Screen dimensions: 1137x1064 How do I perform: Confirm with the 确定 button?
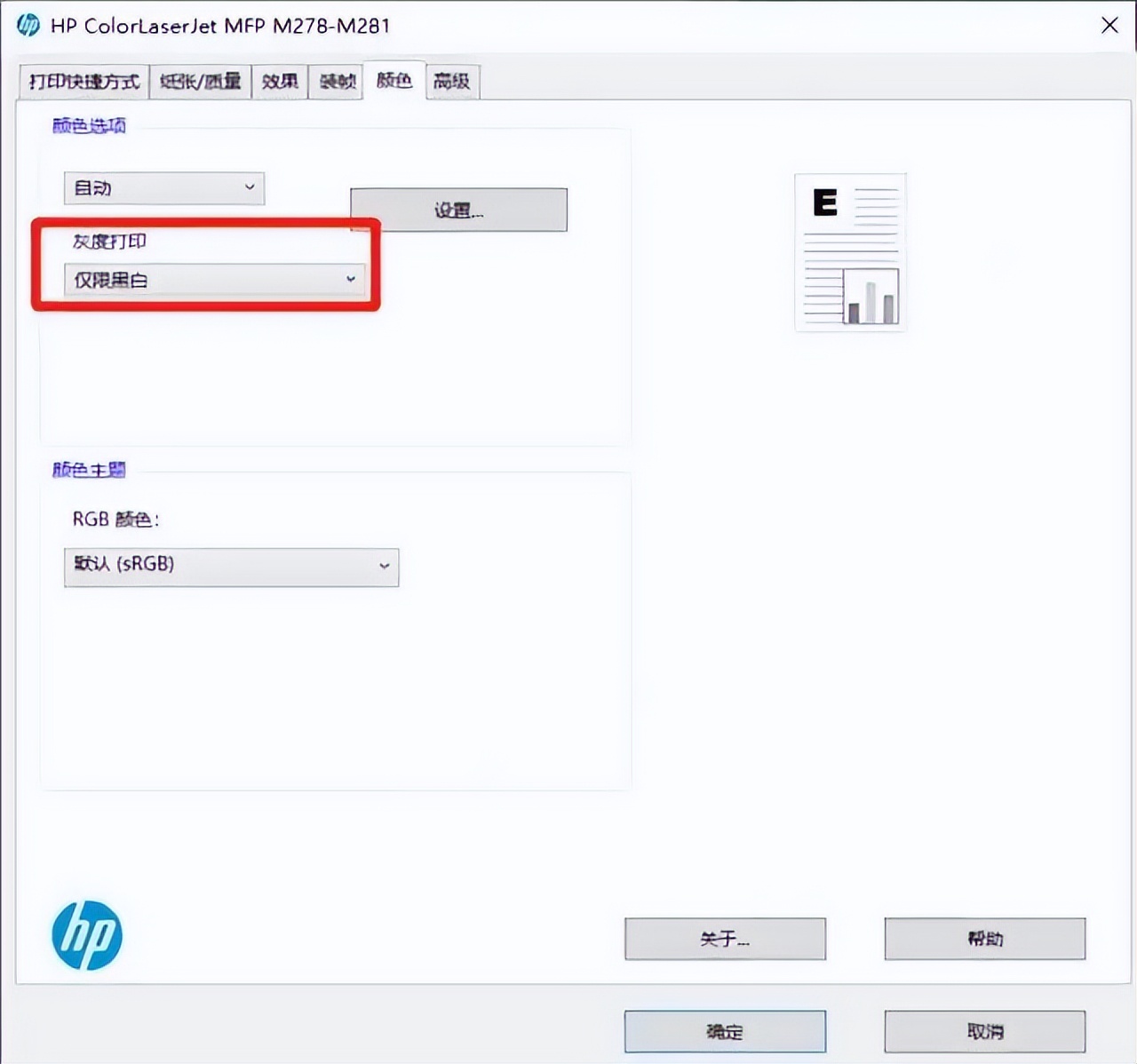pyautogui.click(x=725, y=1031)
